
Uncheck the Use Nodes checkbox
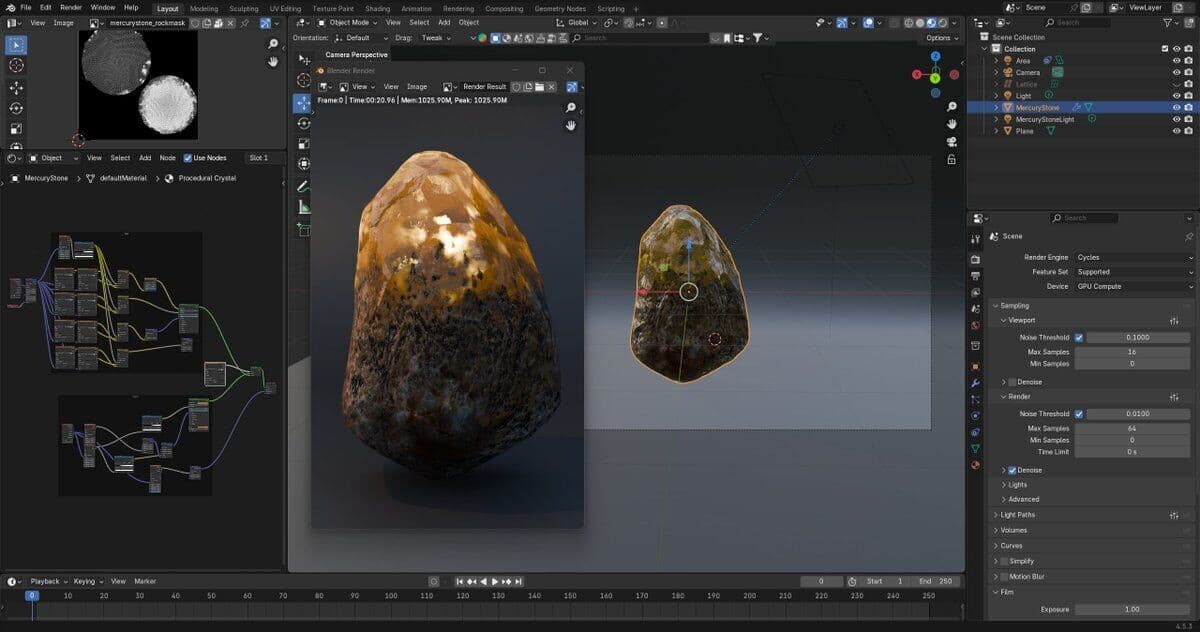coord(188,158)
